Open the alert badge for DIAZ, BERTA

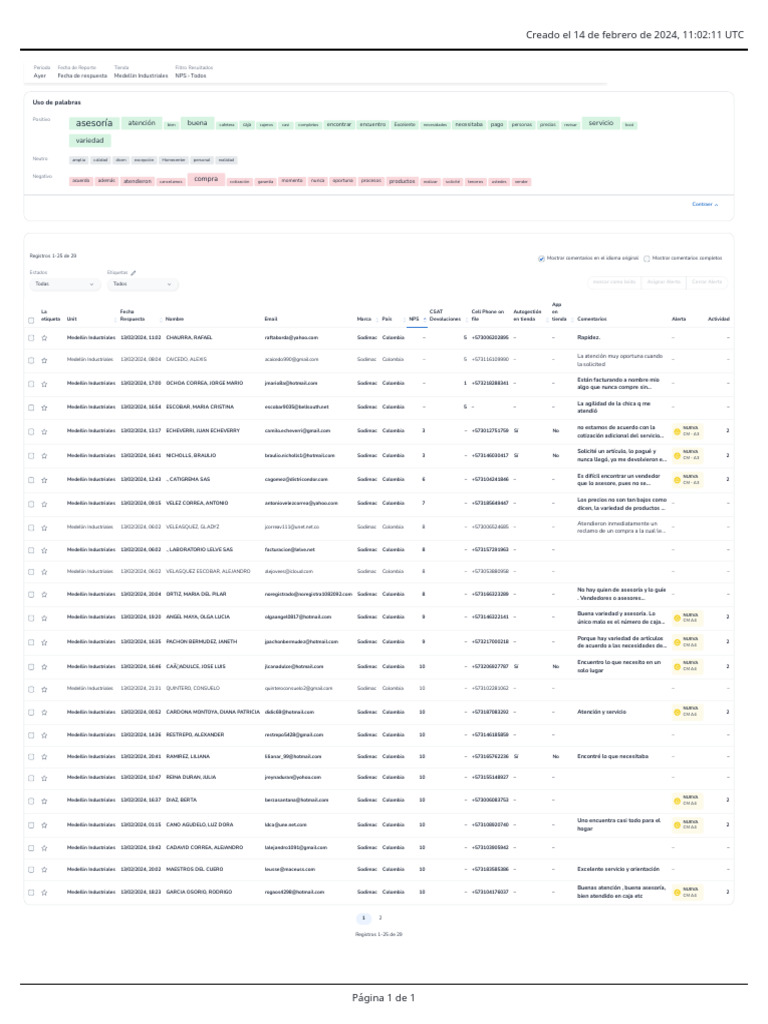687,801
